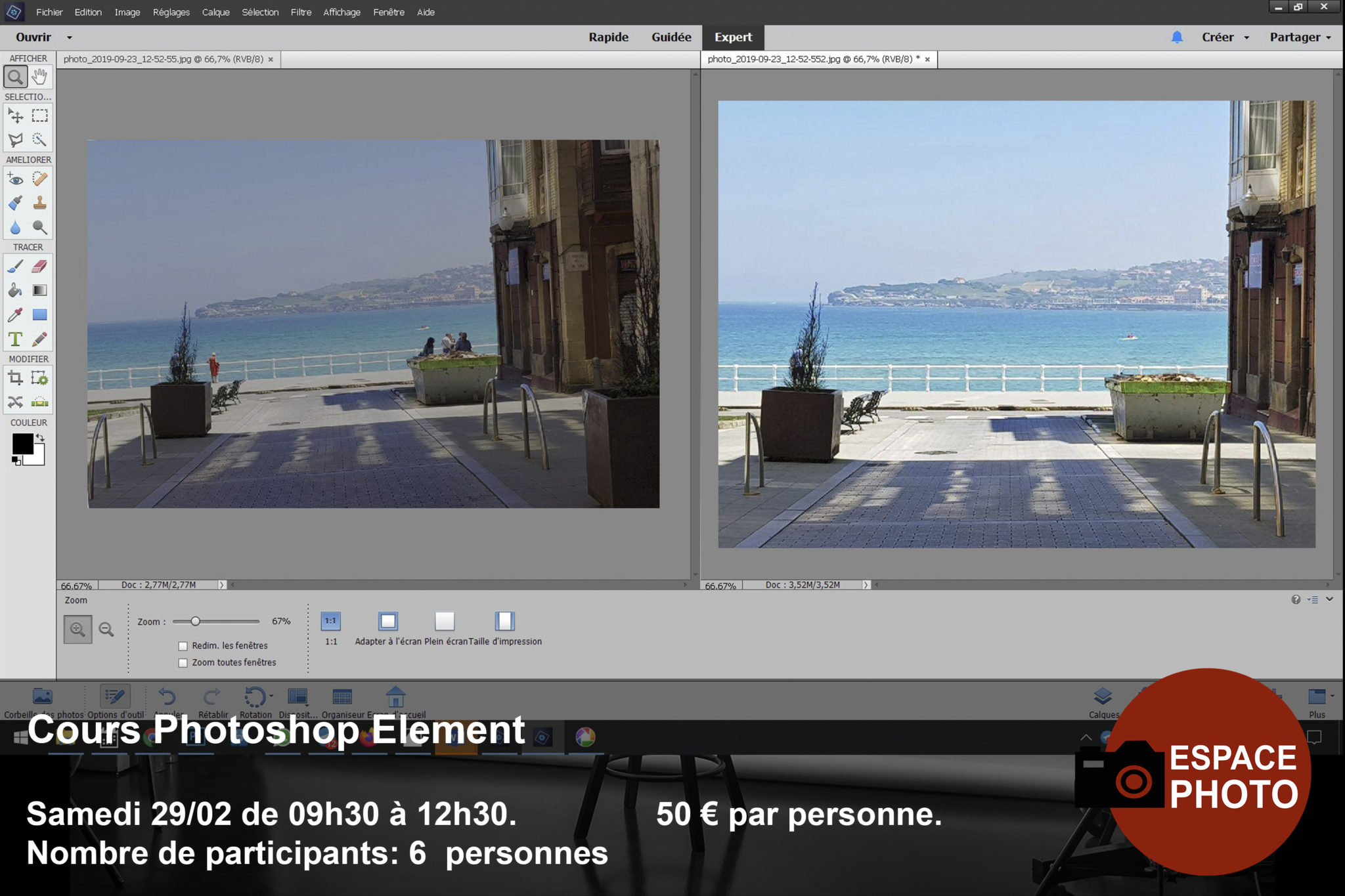Click the Annuler undo arrow
The width and height of the screenshot is (1345, 896).
click(x=167, y=696)
